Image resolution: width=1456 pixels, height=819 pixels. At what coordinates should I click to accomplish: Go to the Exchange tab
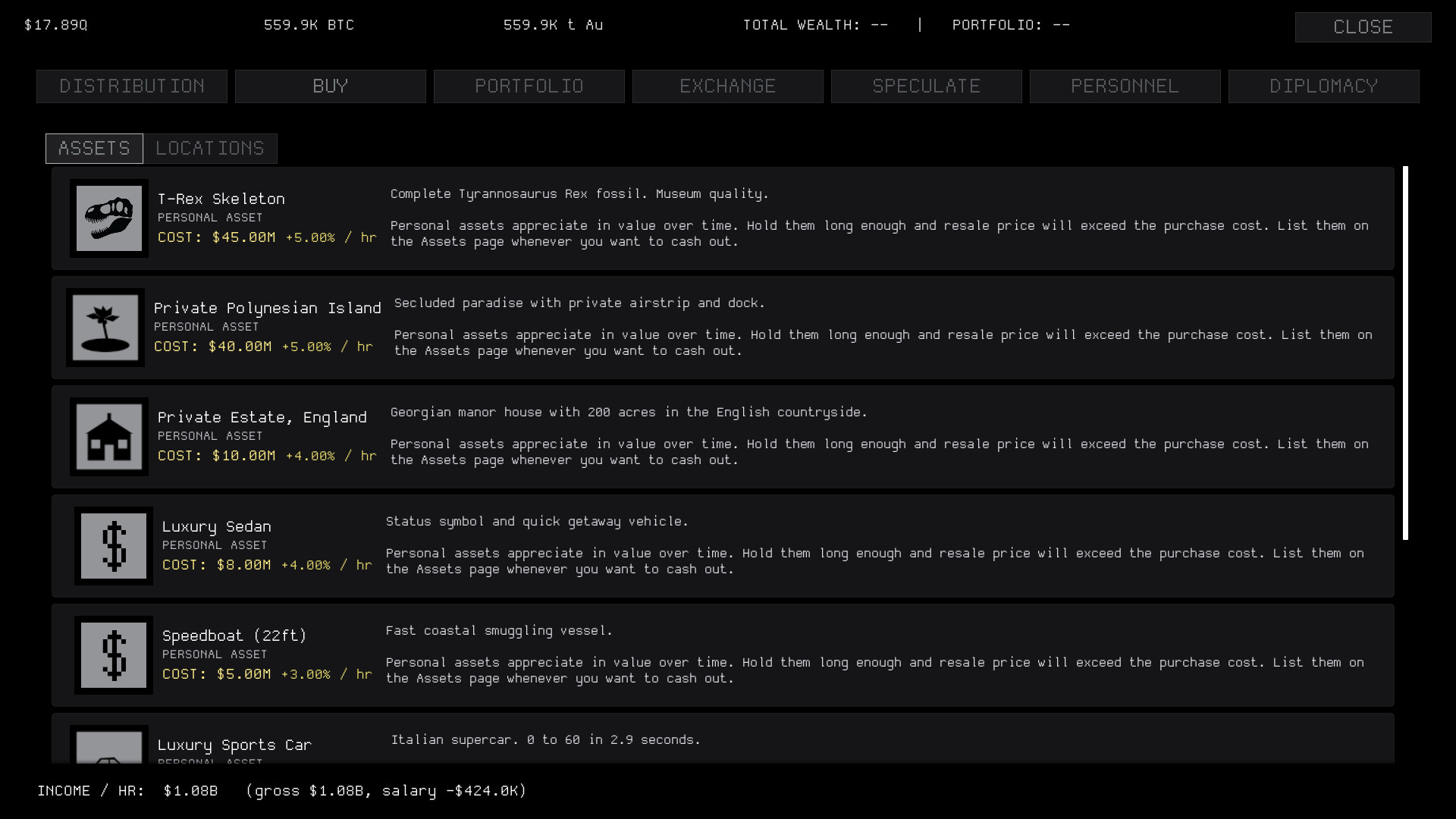(728, 86)
